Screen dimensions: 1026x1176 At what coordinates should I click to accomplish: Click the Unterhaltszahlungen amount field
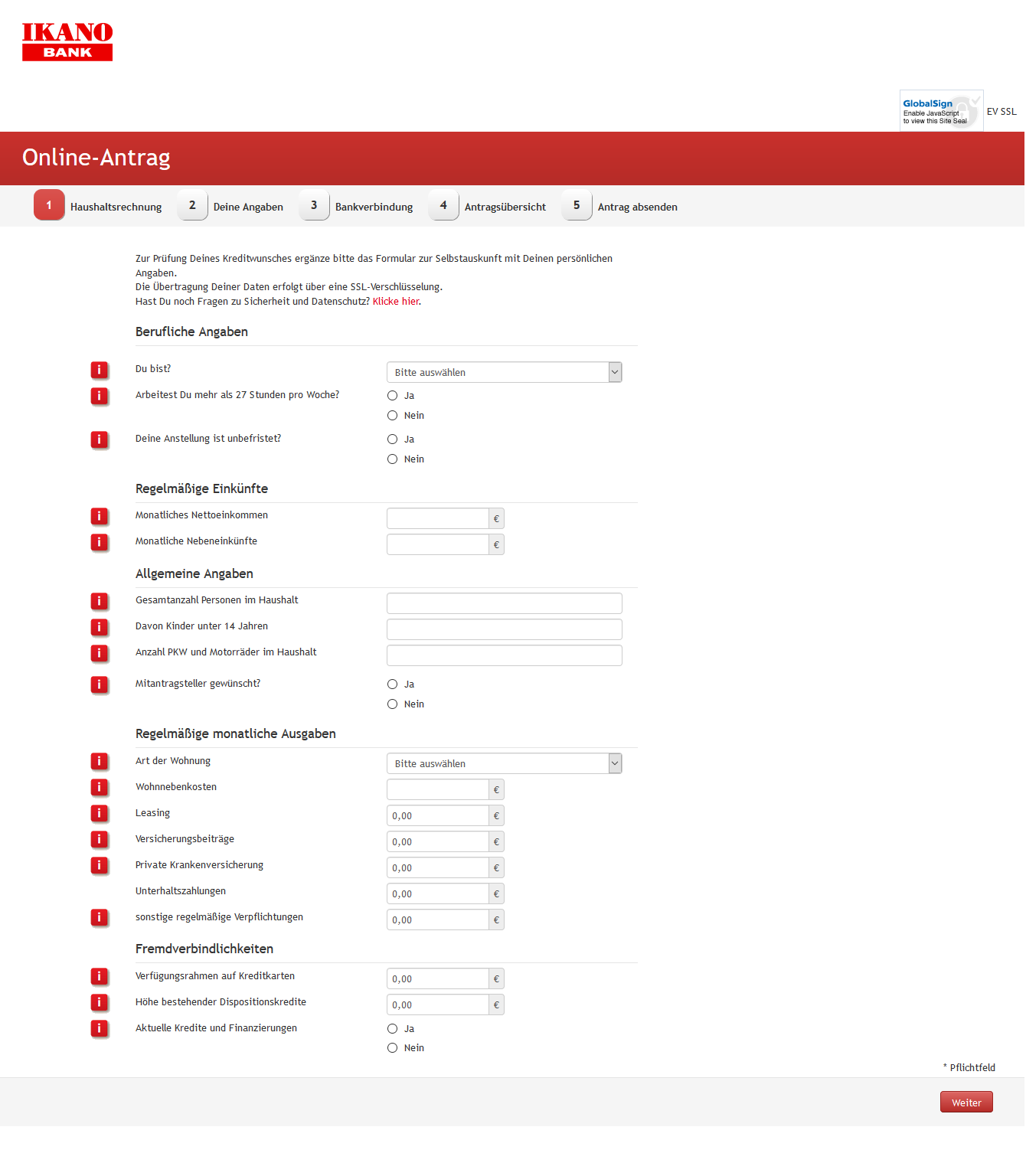(438, 893)
